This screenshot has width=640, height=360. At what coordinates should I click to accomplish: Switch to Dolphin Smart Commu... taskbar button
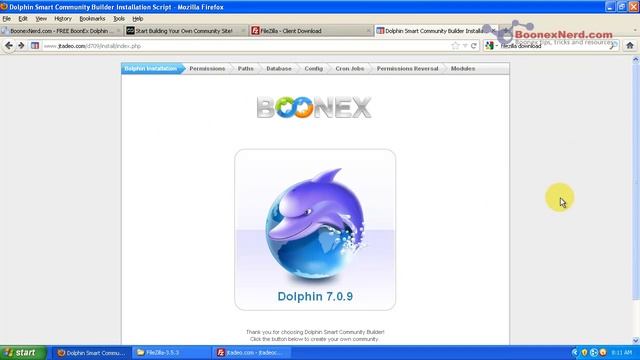91,353
